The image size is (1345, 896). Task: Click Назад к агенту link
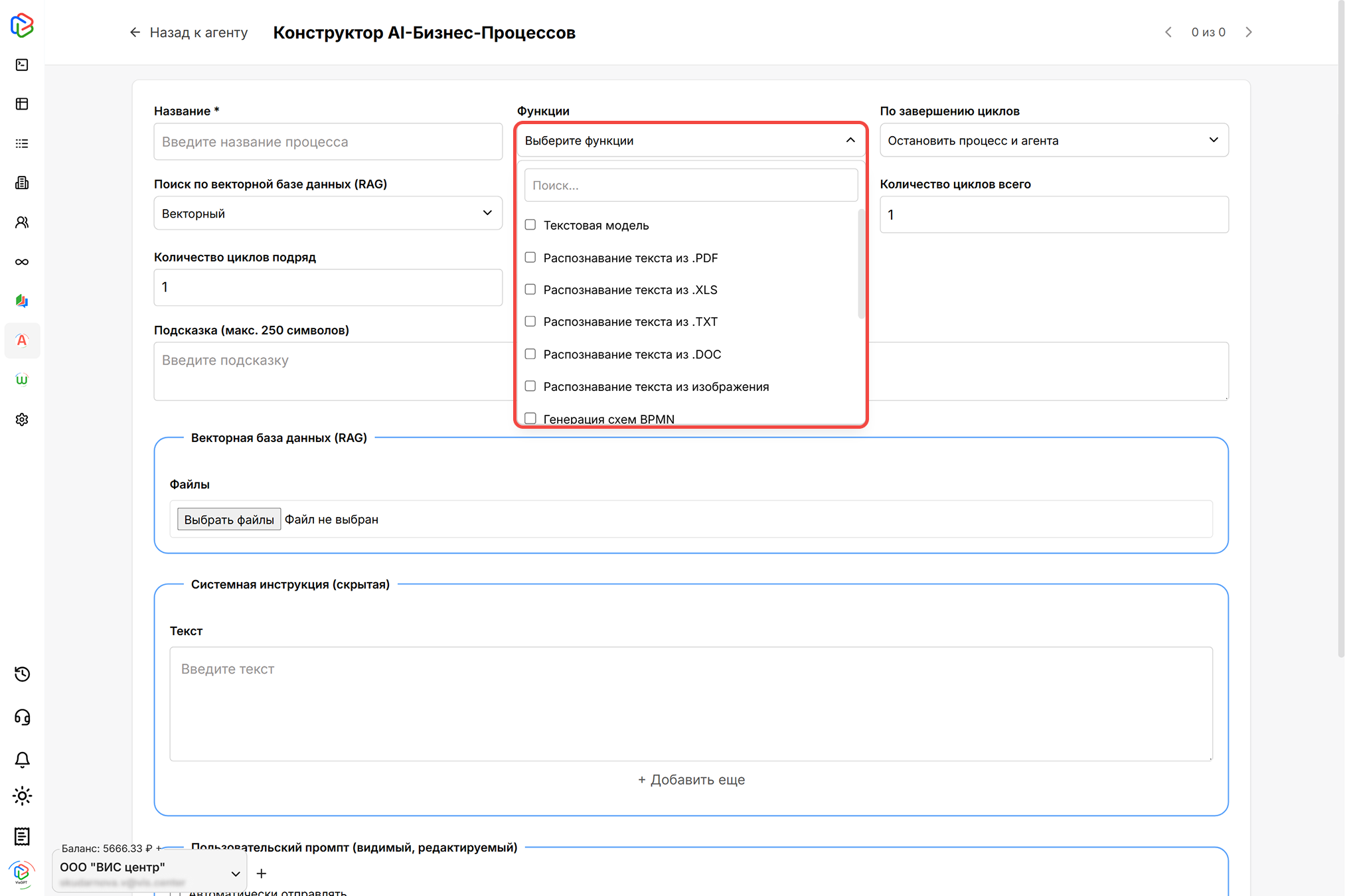[189, 33]
